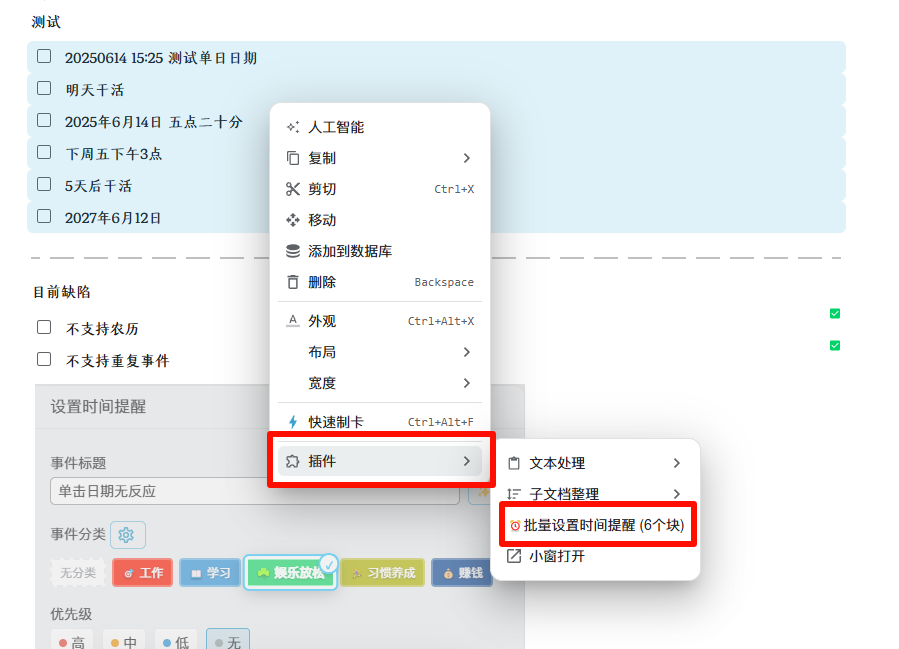Viewport: 899px width, 649px height.
Task: Check the 明天干活 task checkbox
Action: tap(44, 88)
